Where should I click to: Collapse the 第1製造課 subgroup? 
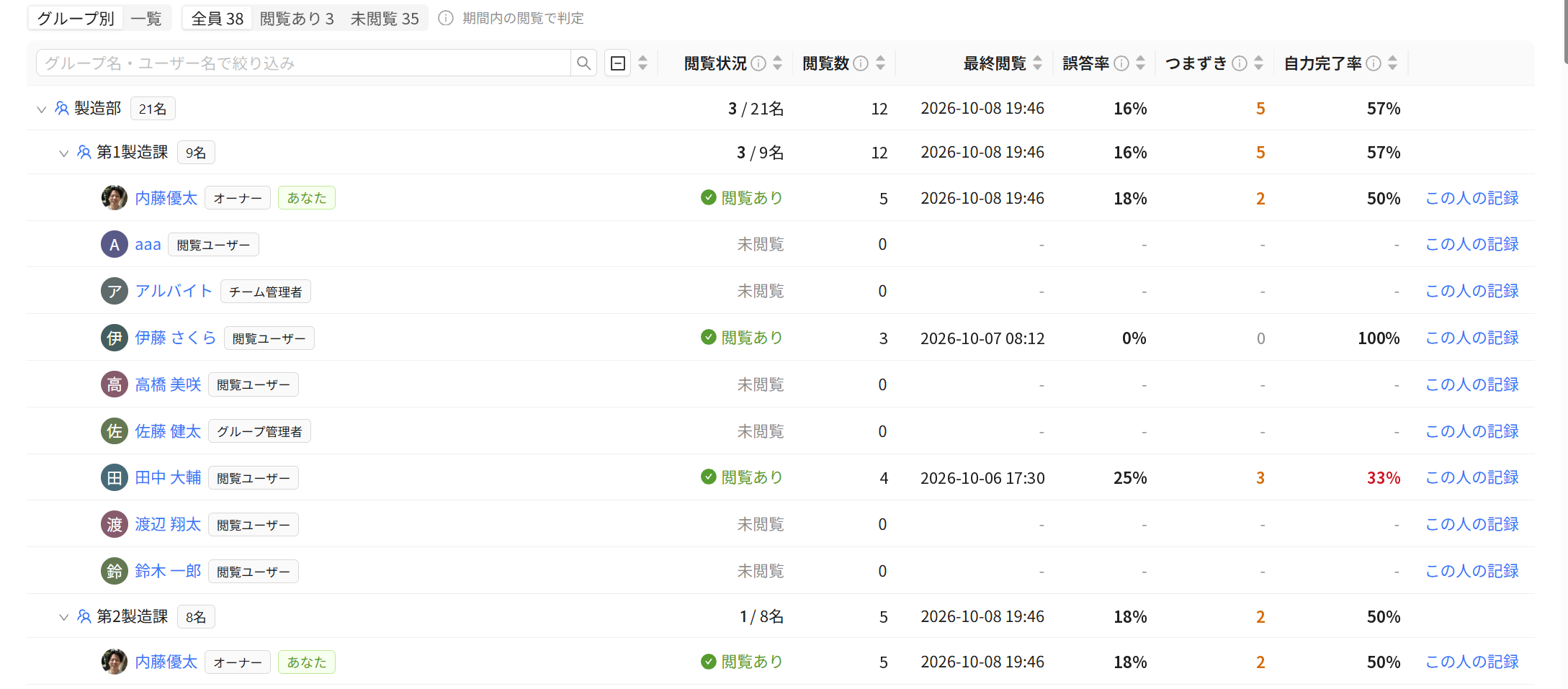(63, 153)
